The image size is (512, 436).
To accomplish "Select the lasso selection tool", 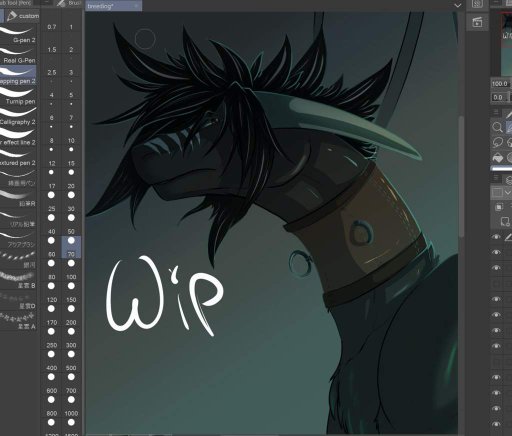I will 497,143.
